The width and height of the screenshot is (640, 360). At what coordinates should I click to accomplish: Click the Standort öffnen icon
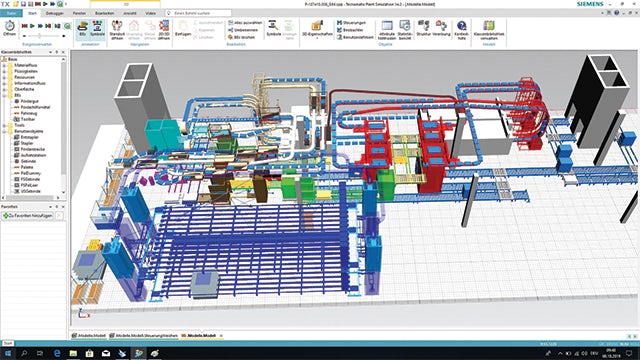pos(117,30)
